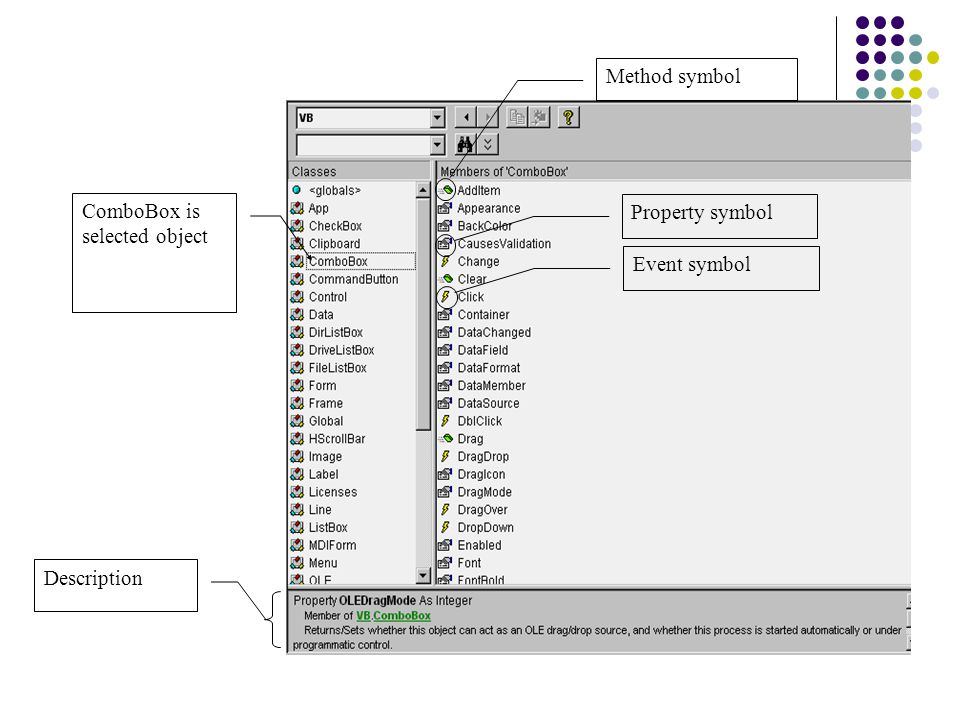This screenshot has height=720, width=960.
Task: Click the Container property icon
Action: [x=445, y=315]
